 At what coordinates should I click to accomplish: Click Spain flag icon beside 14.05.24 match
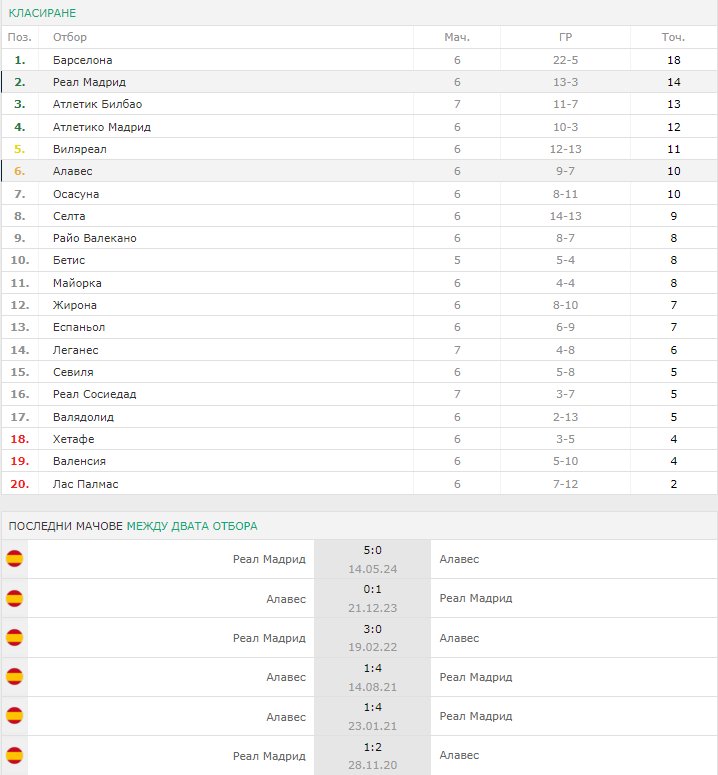coord(14,559)
